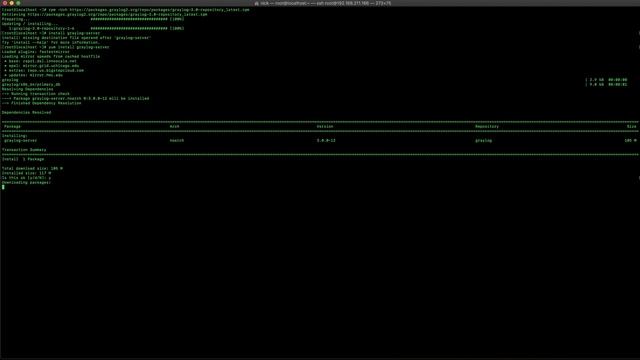Image resolution: width=640 pixels, height=360 pixels.
Task: Click the 'Preparing...' progress line
Action: click(93, 19)
